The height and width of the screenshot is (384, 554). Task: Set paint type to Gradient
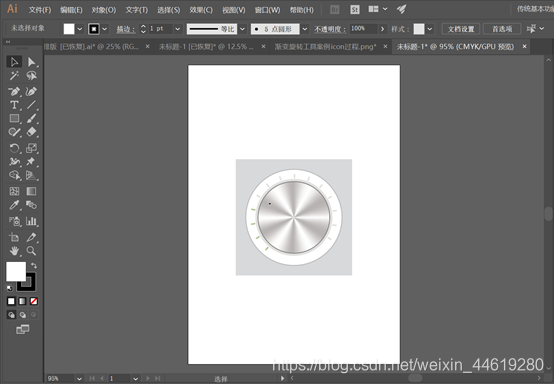[x=22, y=301]
